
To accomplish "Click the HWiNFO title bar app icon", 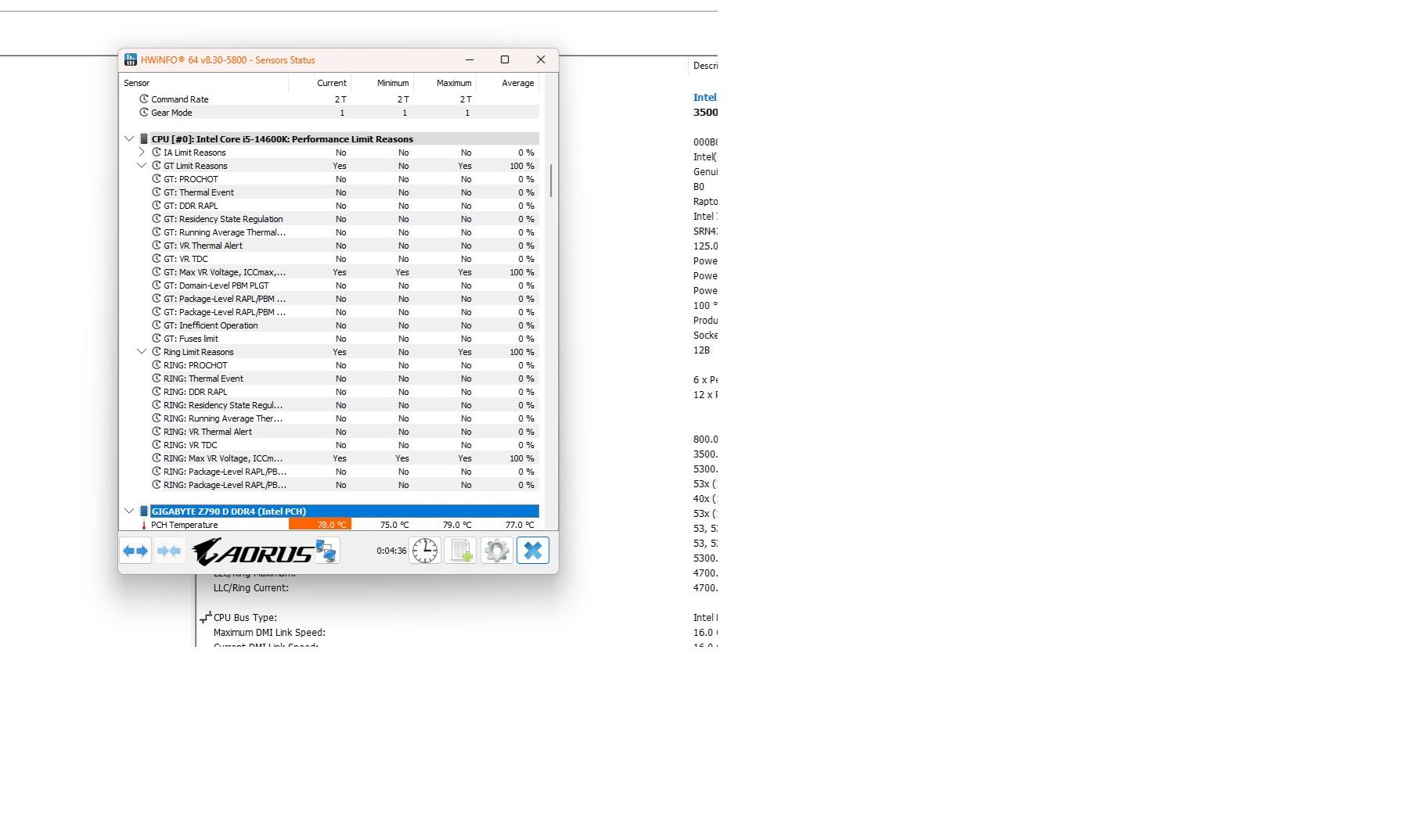I will 131,59.
